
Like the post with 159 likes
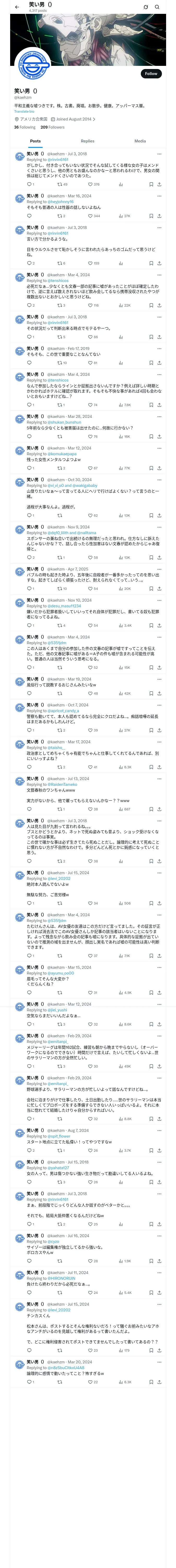pos(90,264)
